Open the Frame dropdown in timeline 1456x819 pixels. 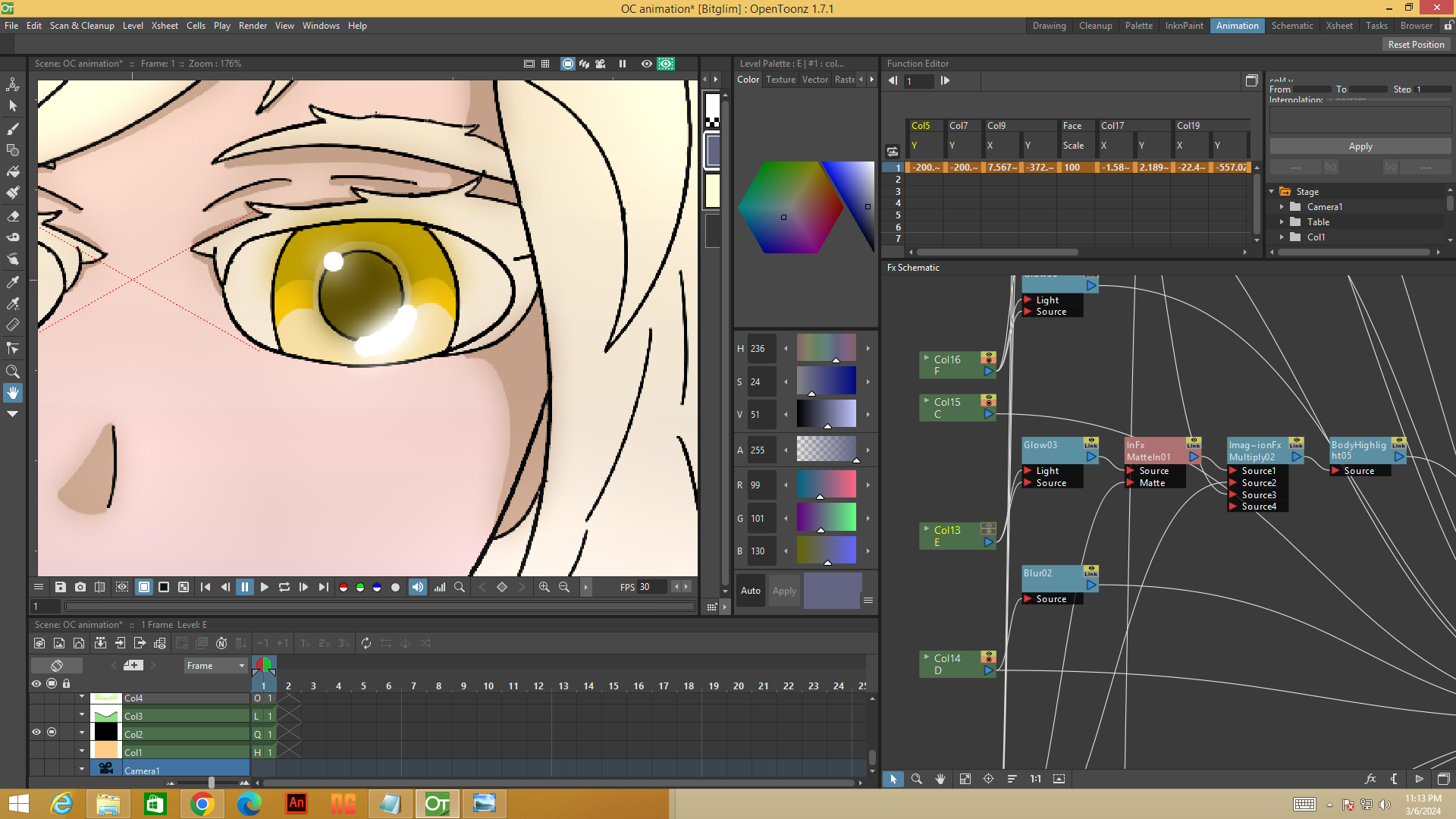coord(216,666)
